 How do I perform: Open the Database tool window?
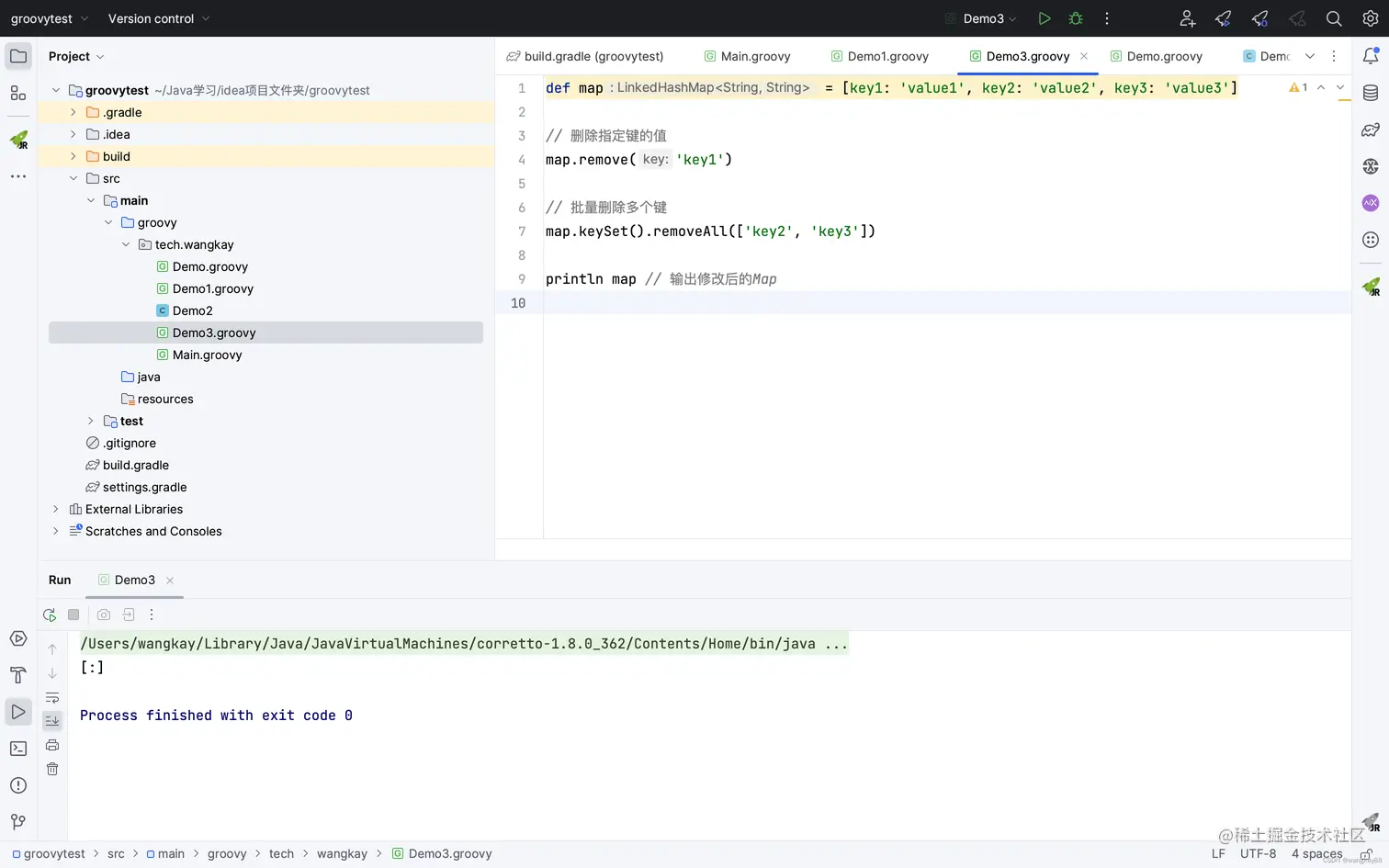click(1371, 93)
